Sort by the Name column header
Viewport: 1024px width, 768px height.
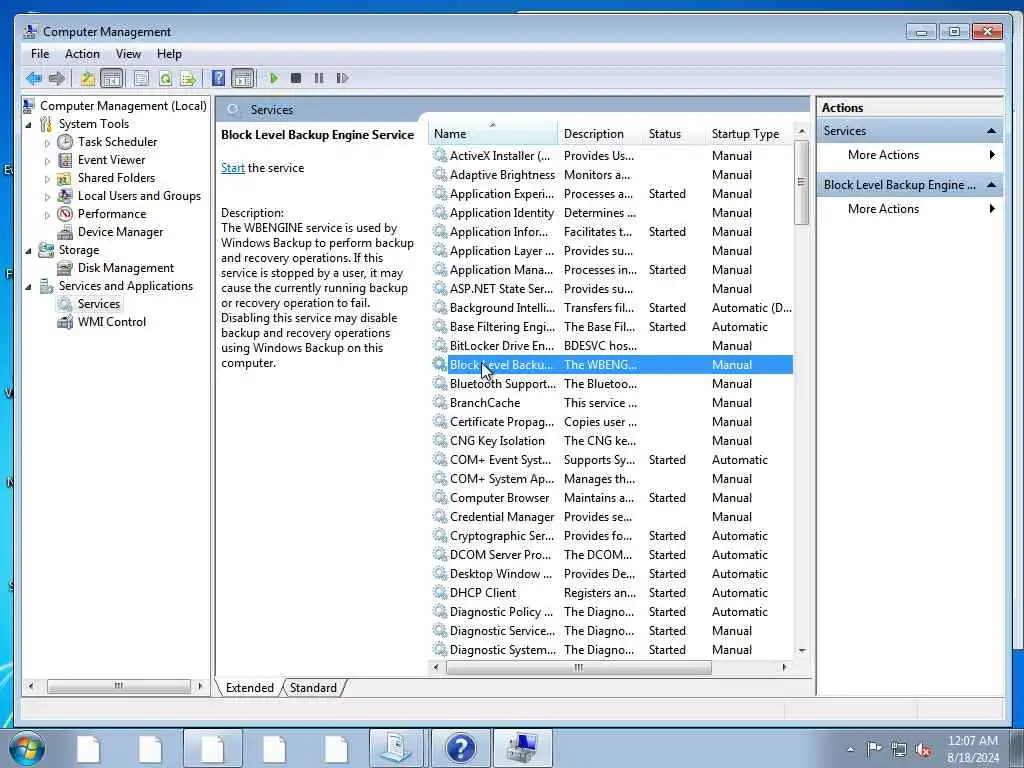493,134
